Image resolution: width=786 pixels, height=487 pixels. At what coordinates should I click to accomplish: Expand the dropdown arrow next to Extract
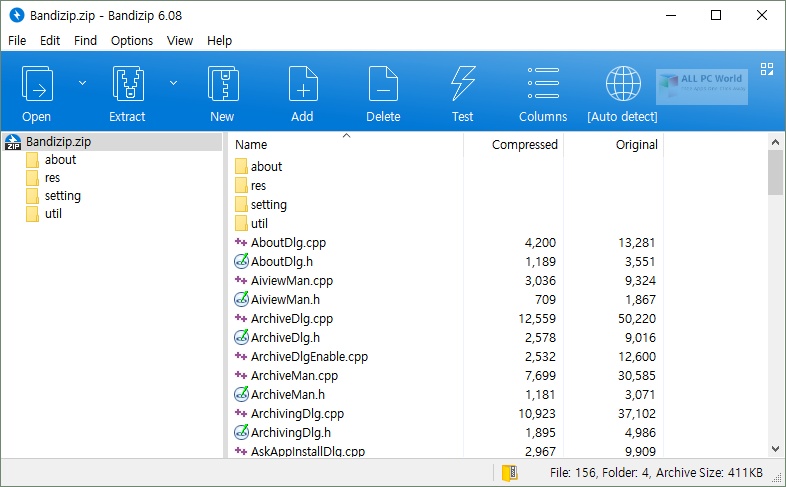173,82
